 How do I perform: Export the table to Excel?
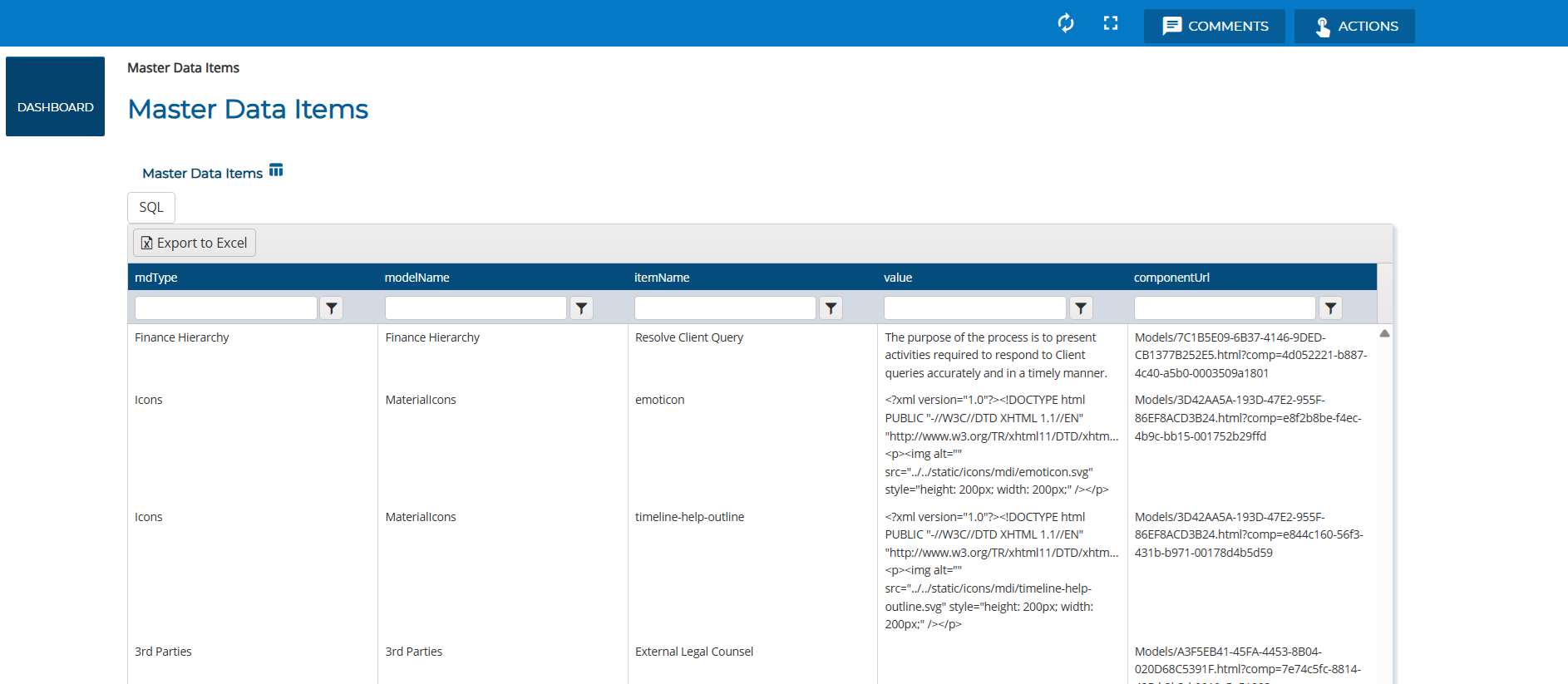[195, 243]
